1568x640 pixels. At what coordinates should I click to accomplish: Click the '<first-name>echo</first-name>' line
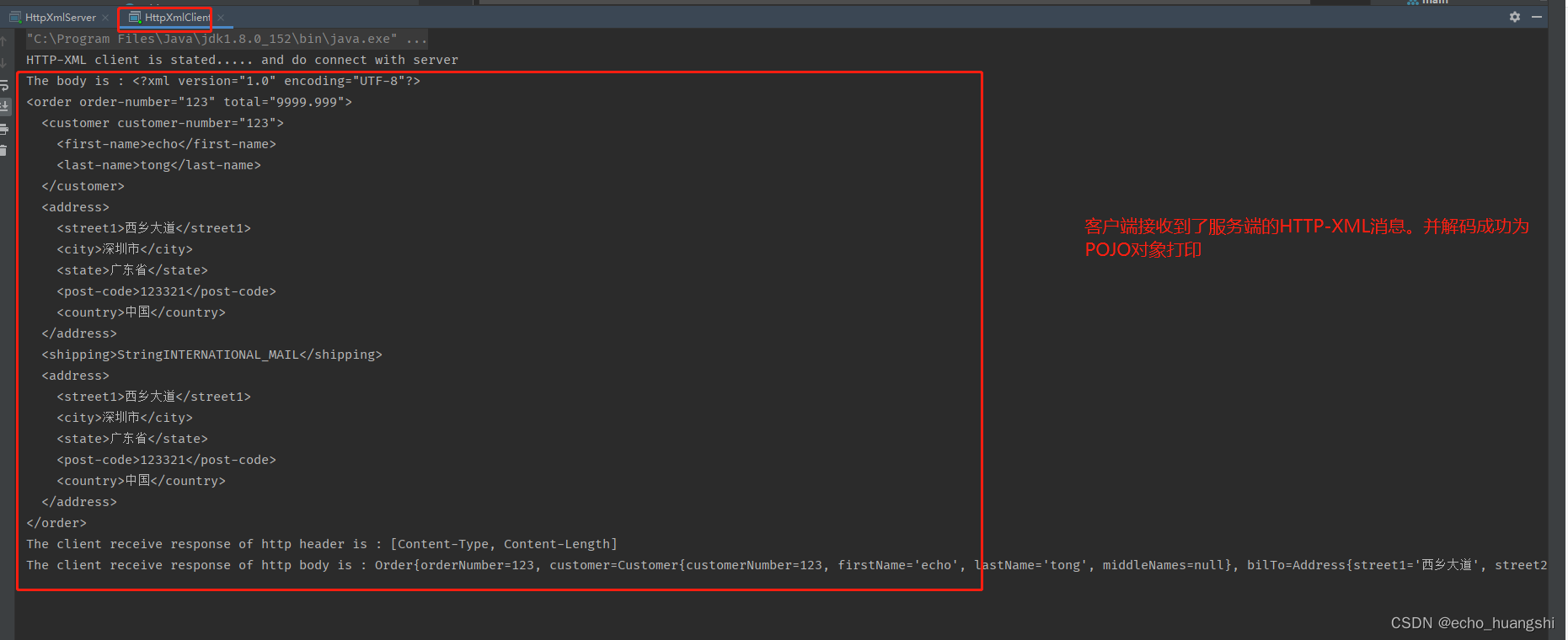[x=167, y=144]
